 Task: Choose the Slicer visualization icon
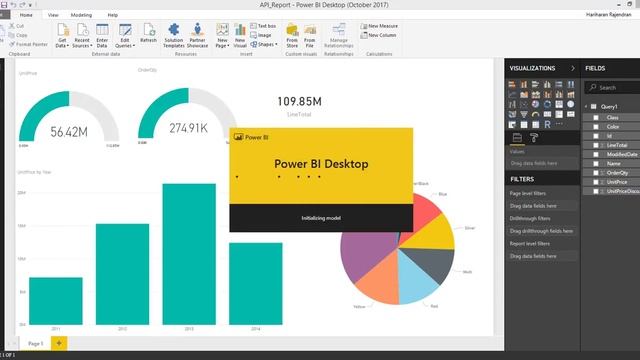[512, 124]
